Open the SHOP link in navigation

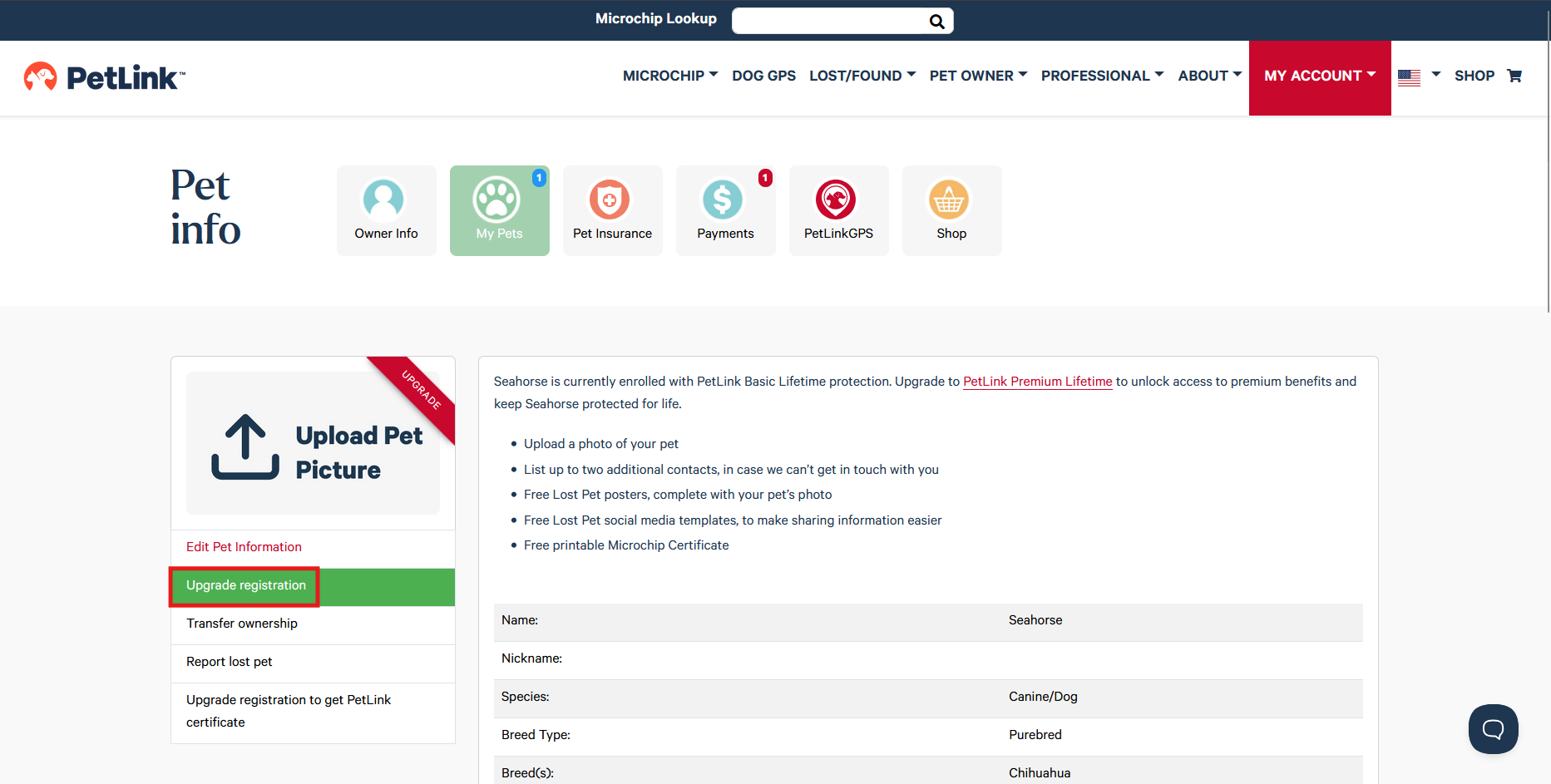1474,76
